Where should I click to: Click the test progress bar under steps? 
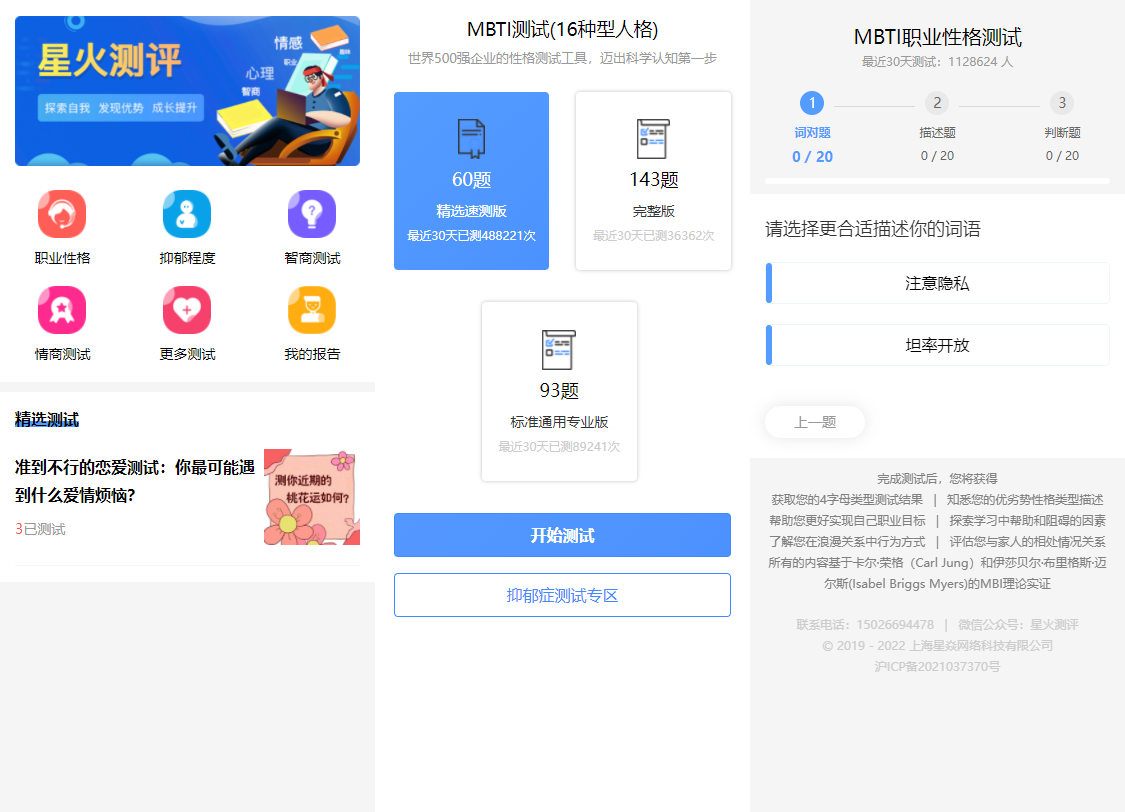(x=937, y=181)
